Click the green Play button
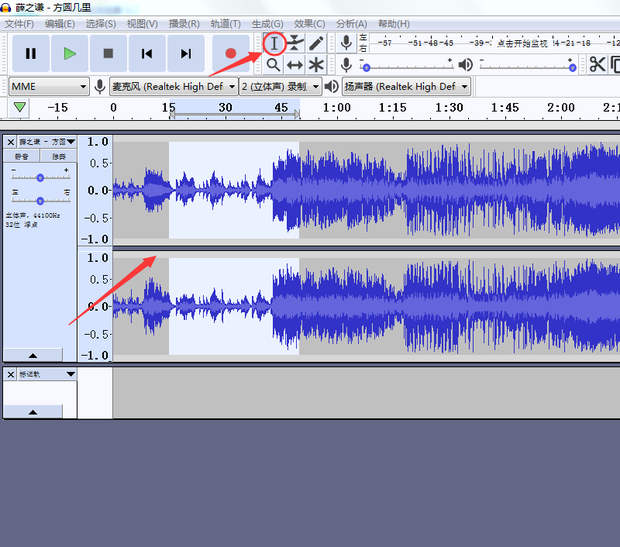Screen dimensions: 620x547 [x=69, y=53]
